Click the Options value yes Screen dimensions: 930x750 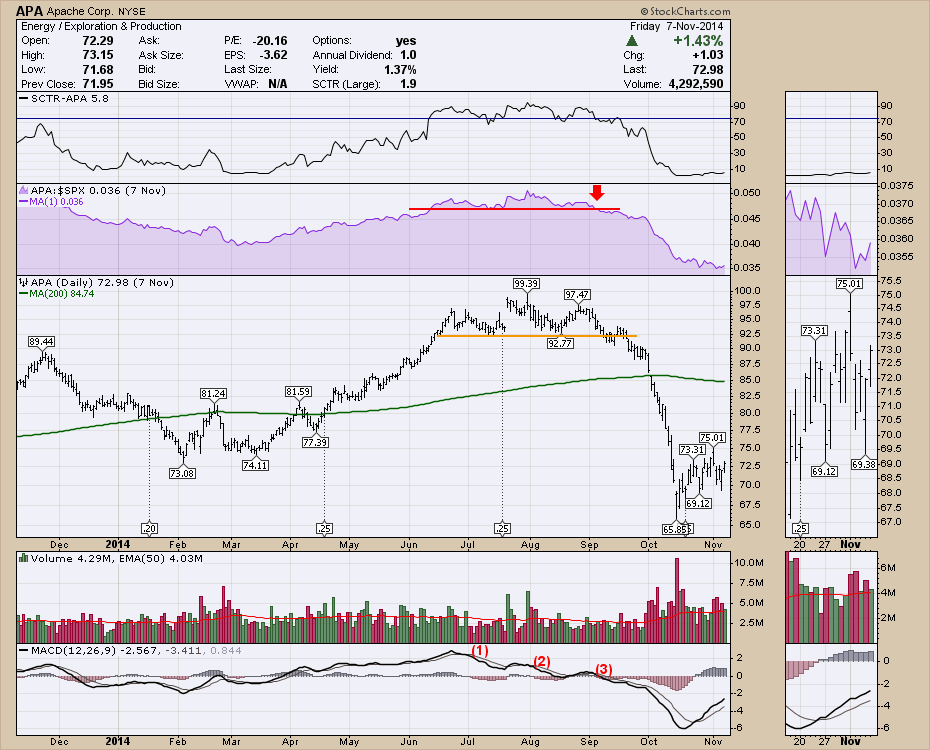[x=406, y=40]
